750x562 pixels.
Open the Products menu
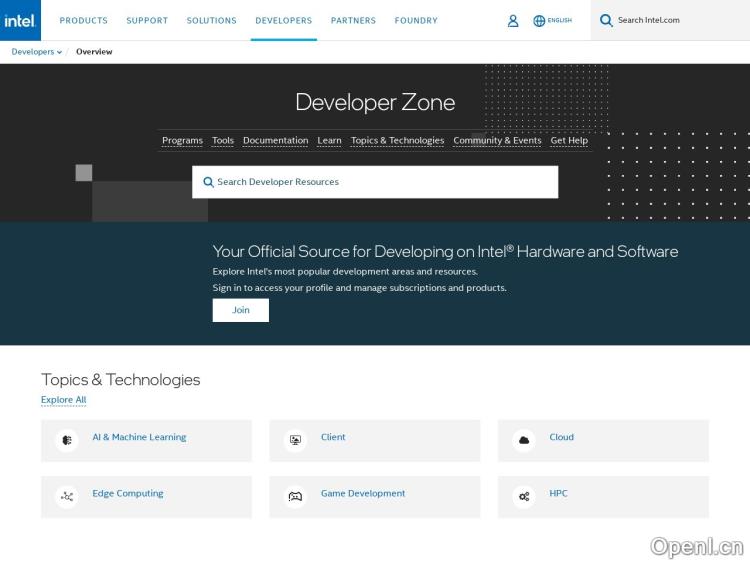tap(83, 20)
